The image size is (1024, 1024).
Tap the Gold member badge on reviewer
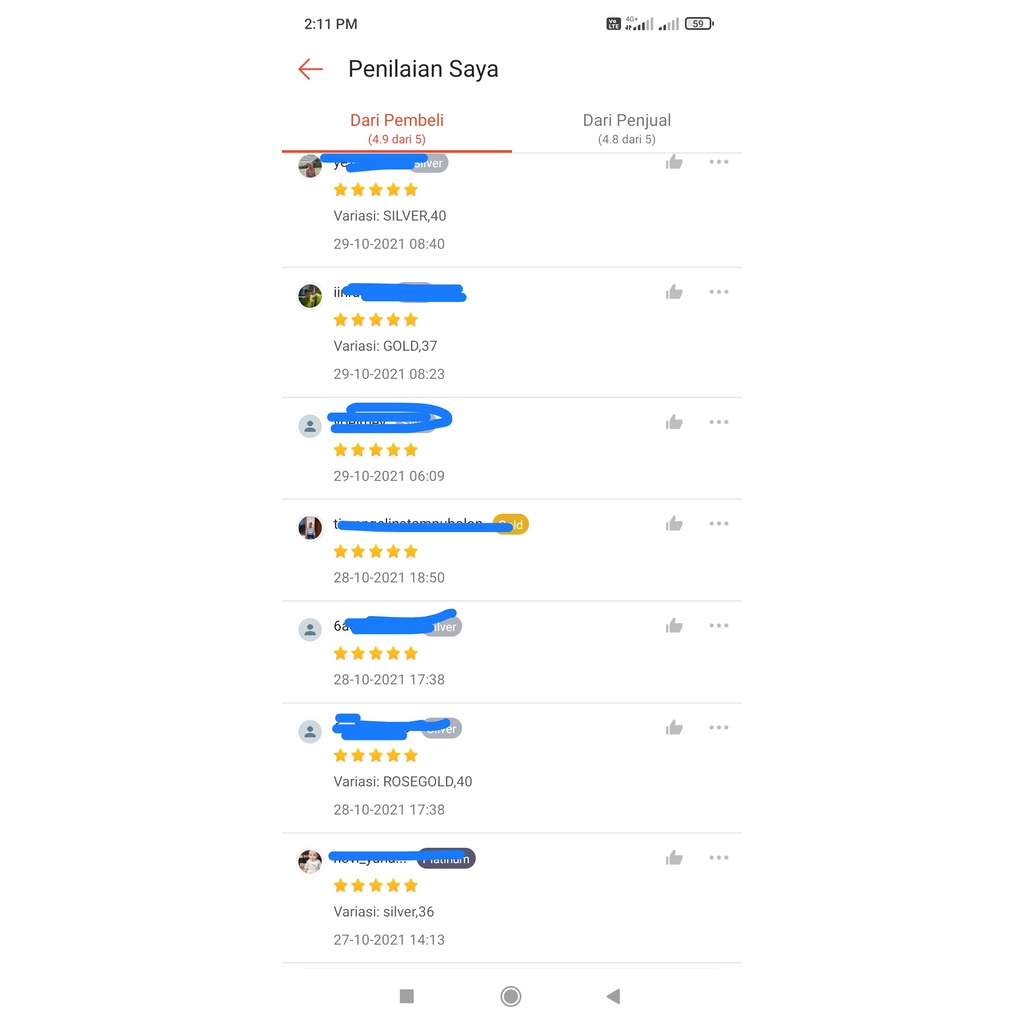coord(513,525)
